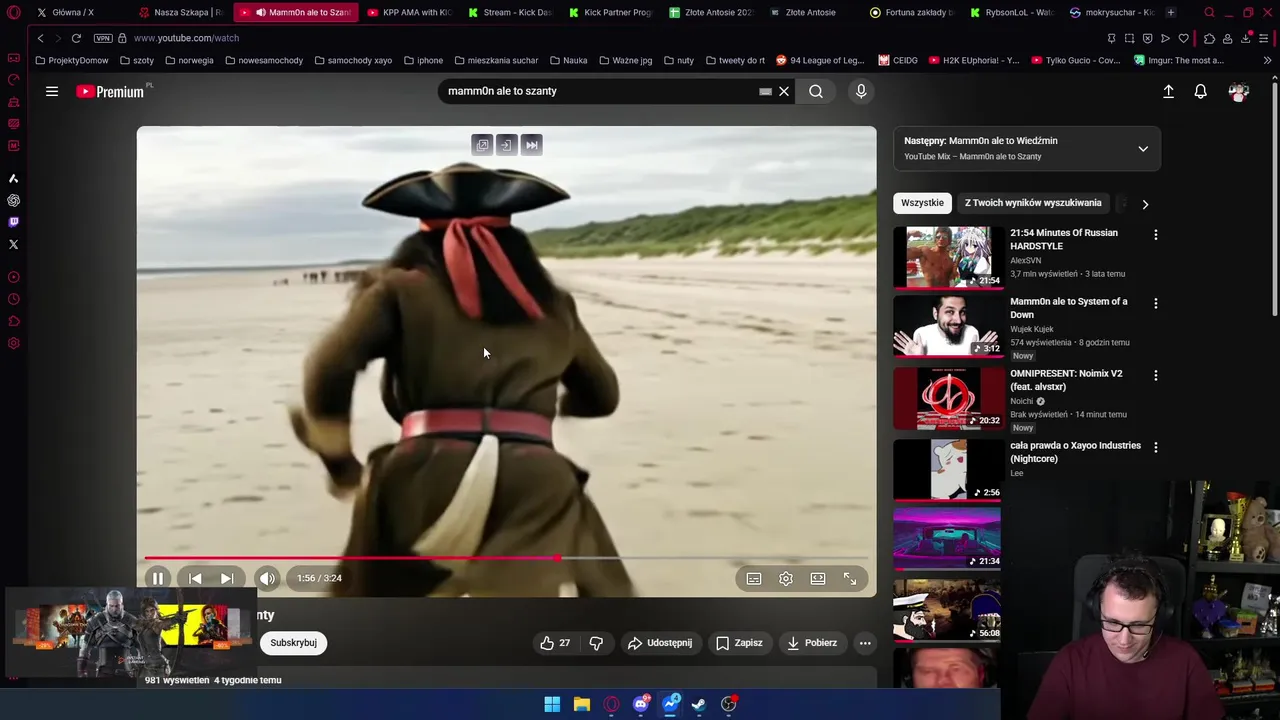Go to the YouTube Premium home logo
The image size is (1280, 720).
(111, 91)
